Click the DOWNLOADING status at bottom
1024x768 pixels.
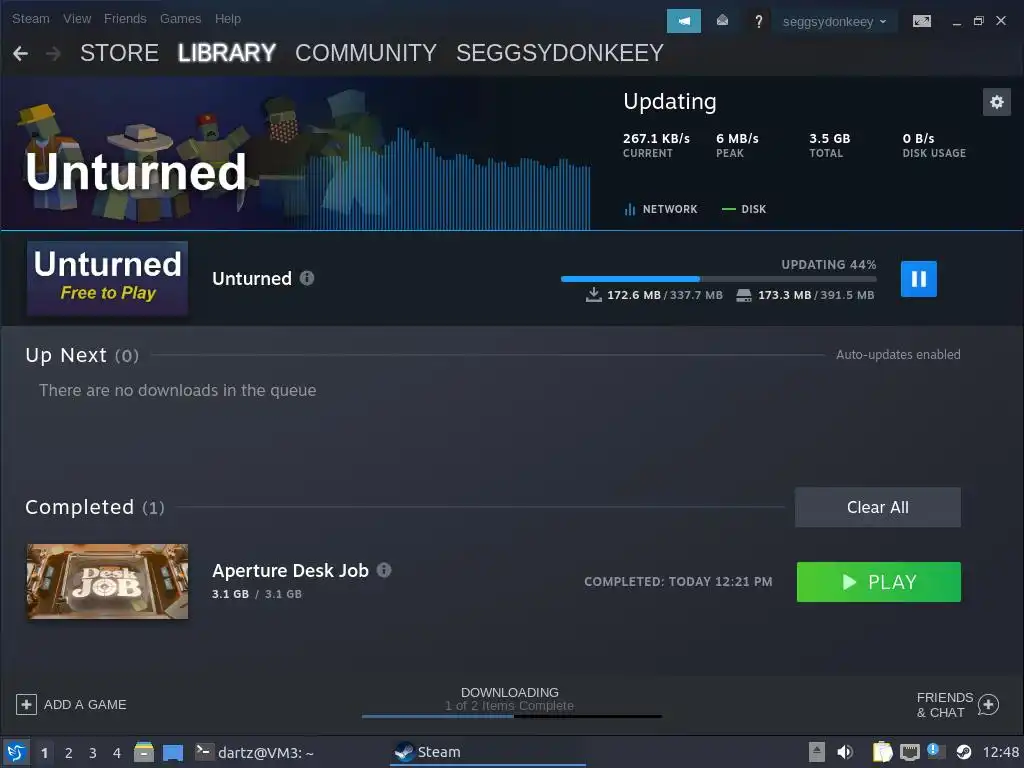pyautogui.click(x=509, y=692)
